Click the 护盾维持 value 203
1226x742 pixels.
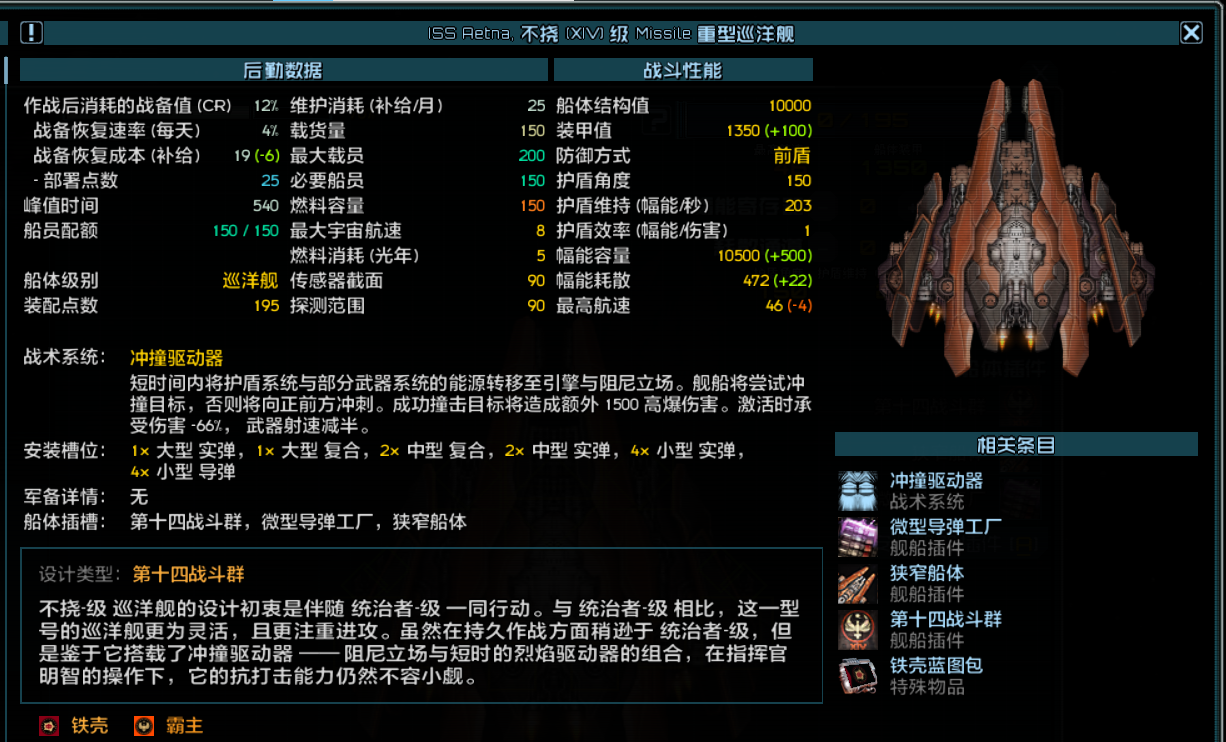799,206
